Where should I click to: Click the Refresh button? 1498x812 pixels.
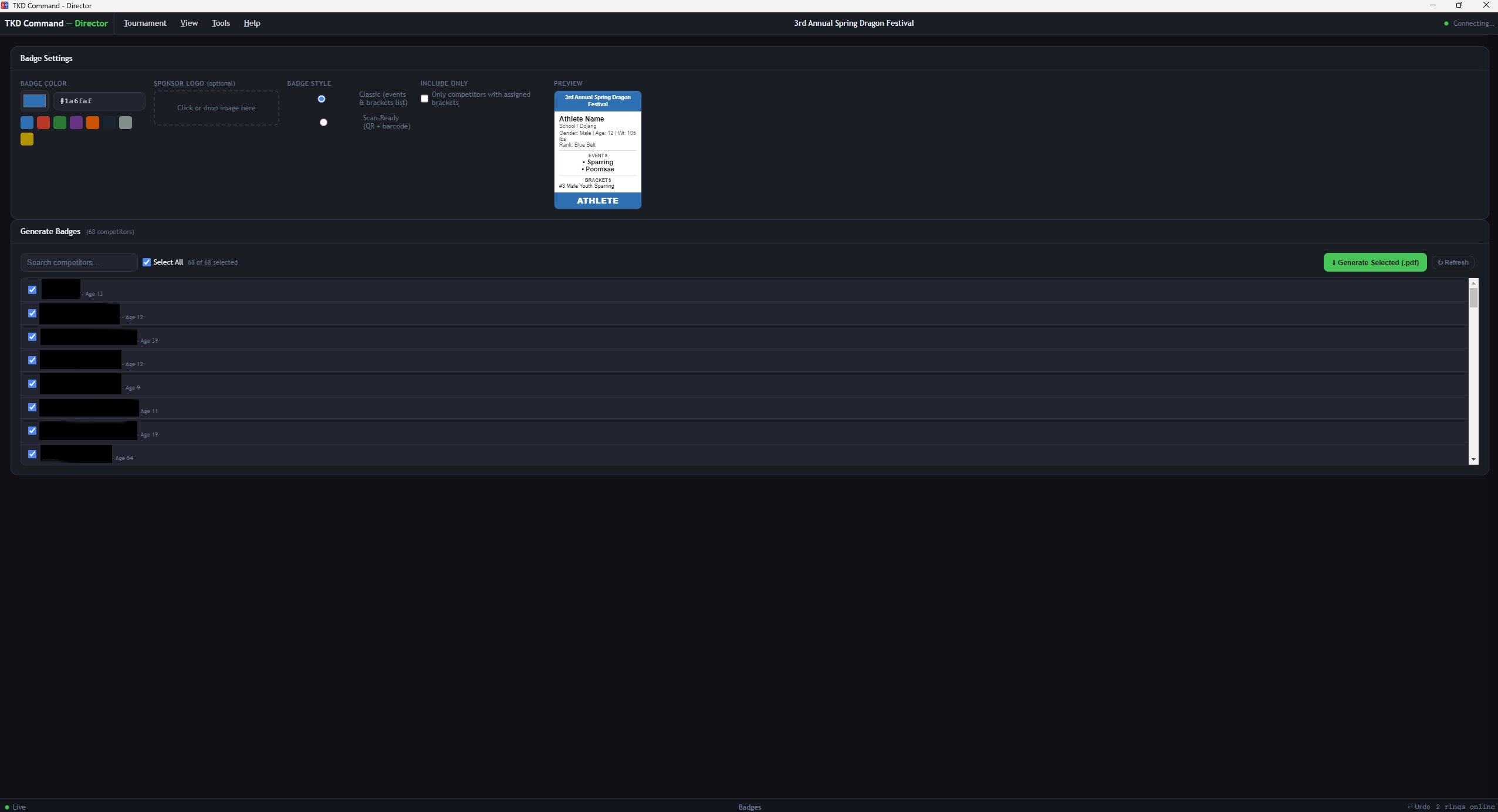(x=1453, y=262)
